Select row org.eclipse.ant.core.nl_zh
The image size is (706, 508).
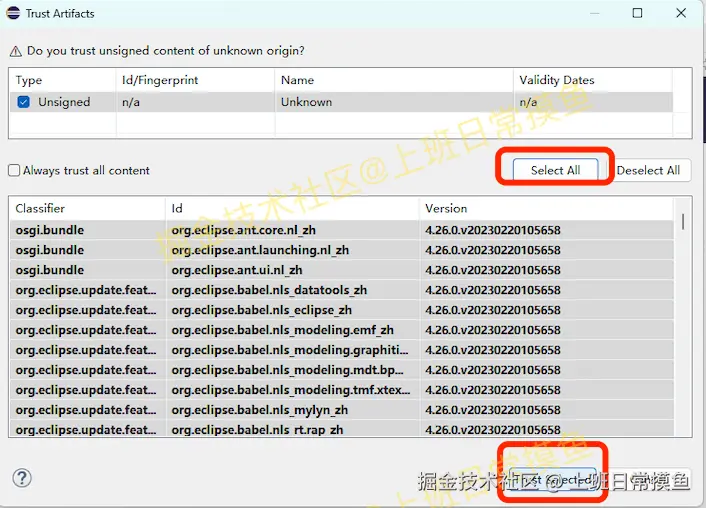pyautogui.click(x=341, y=230)
